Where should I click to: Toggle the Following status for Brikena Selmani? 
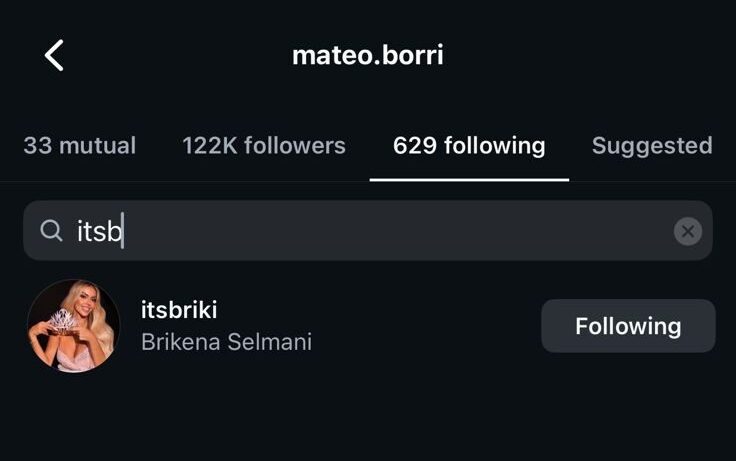628,326
